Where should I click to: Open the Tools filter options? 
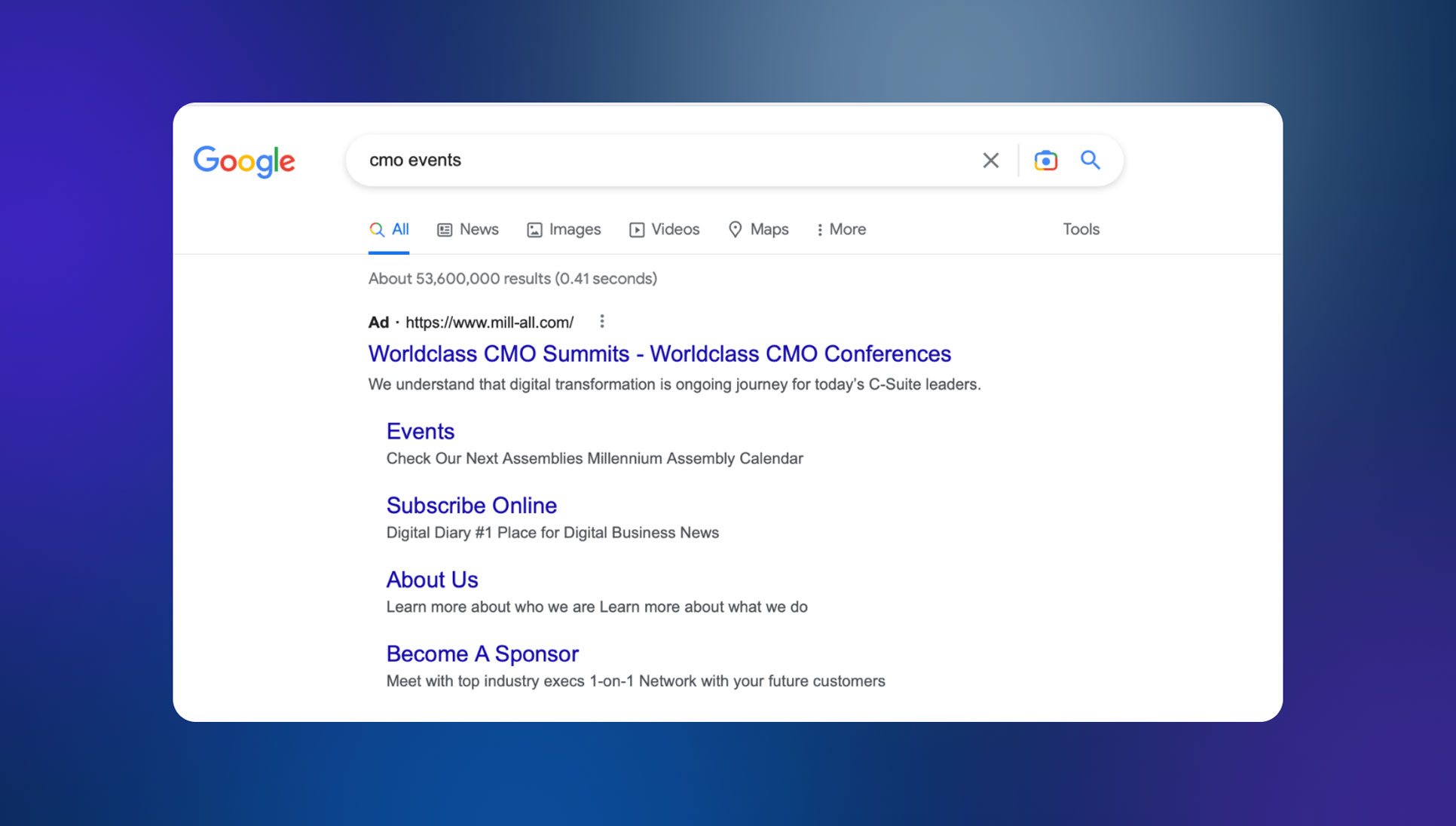pyautogui.click(x=1081, y=229)
